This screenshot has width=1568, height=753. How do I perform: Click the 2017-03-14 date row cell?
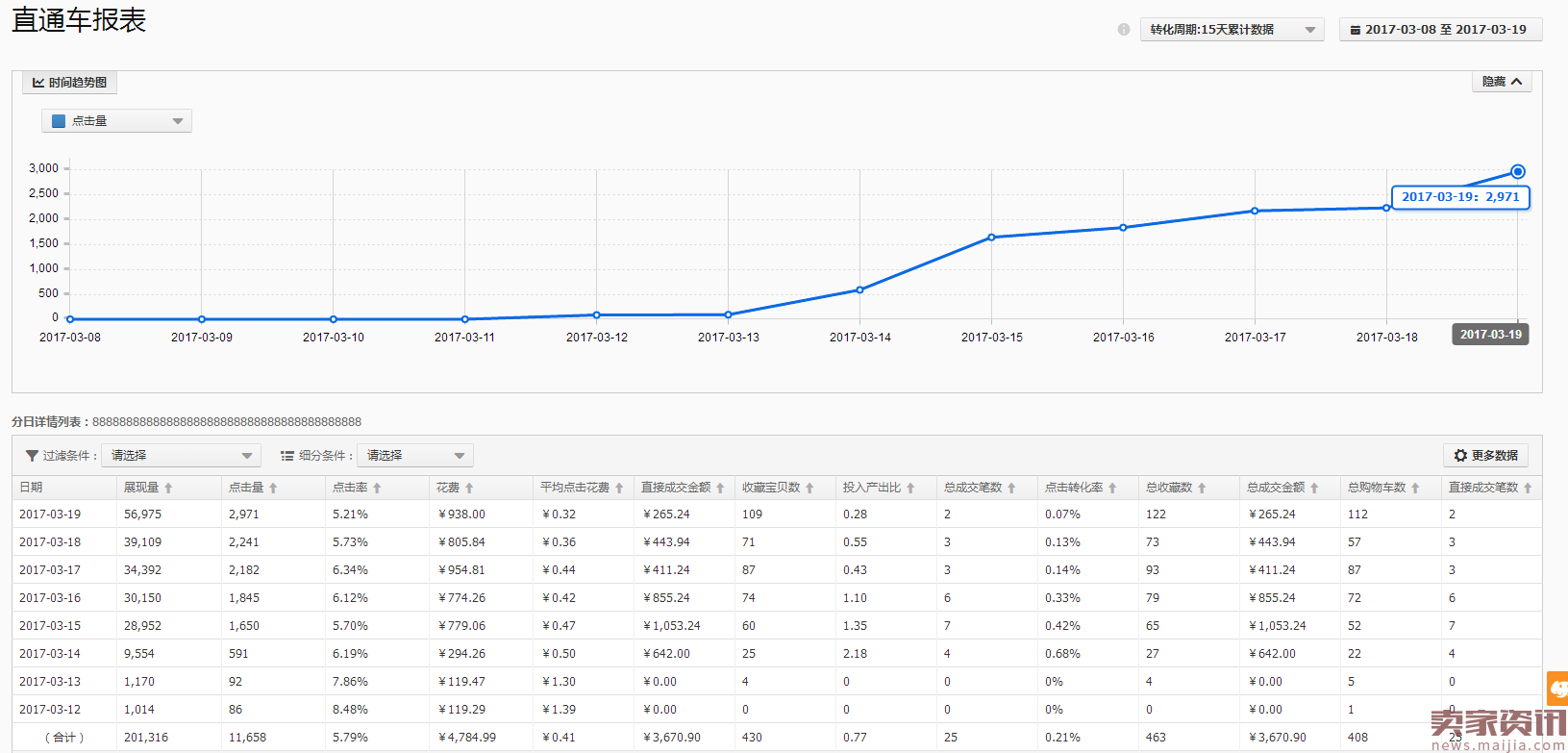(50, 654)
